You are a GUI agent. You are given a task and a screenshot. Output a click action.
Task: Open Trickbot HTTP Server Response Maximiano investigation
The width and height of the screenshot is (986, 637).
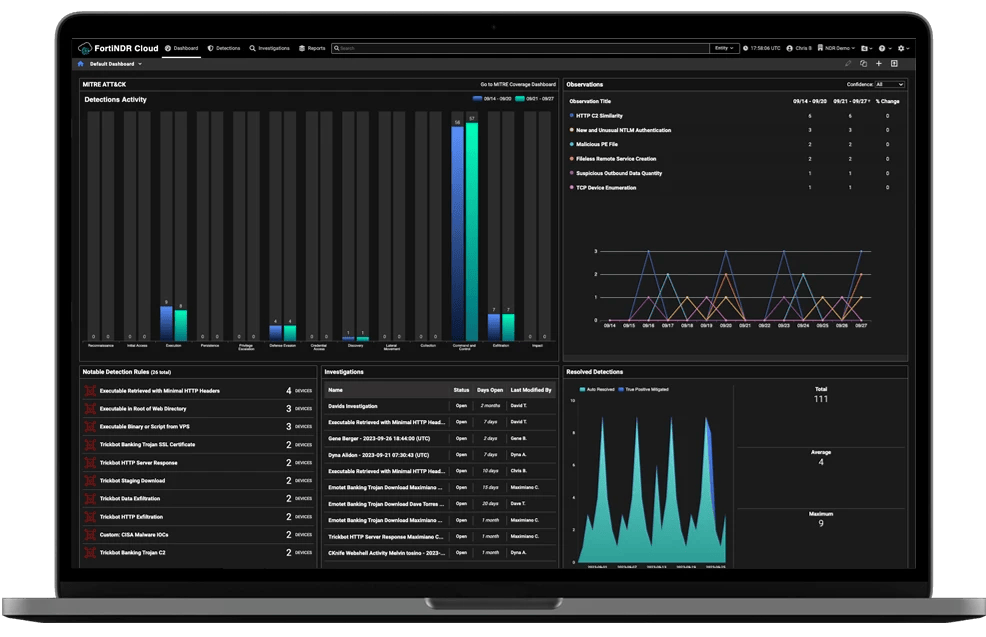pos(440,537)
